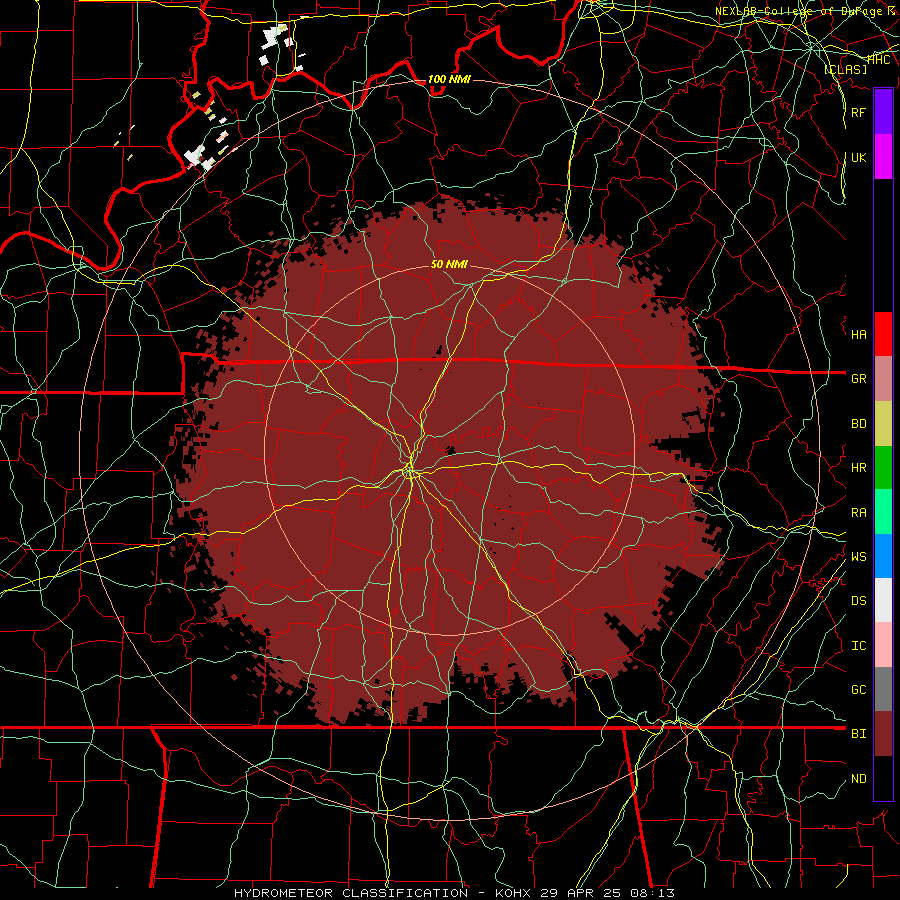The width and height of the screenshot is (900, 900).
Task: Click the 'DS' legend label
Action: pyautogui.click(x=858, y=601)
